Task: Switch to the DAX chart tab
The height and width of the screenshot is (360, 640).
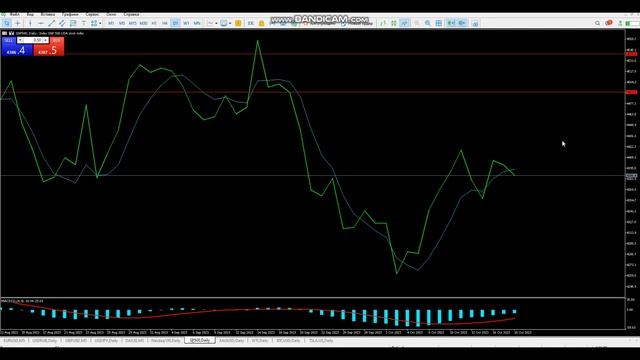Action: [135, 340]
